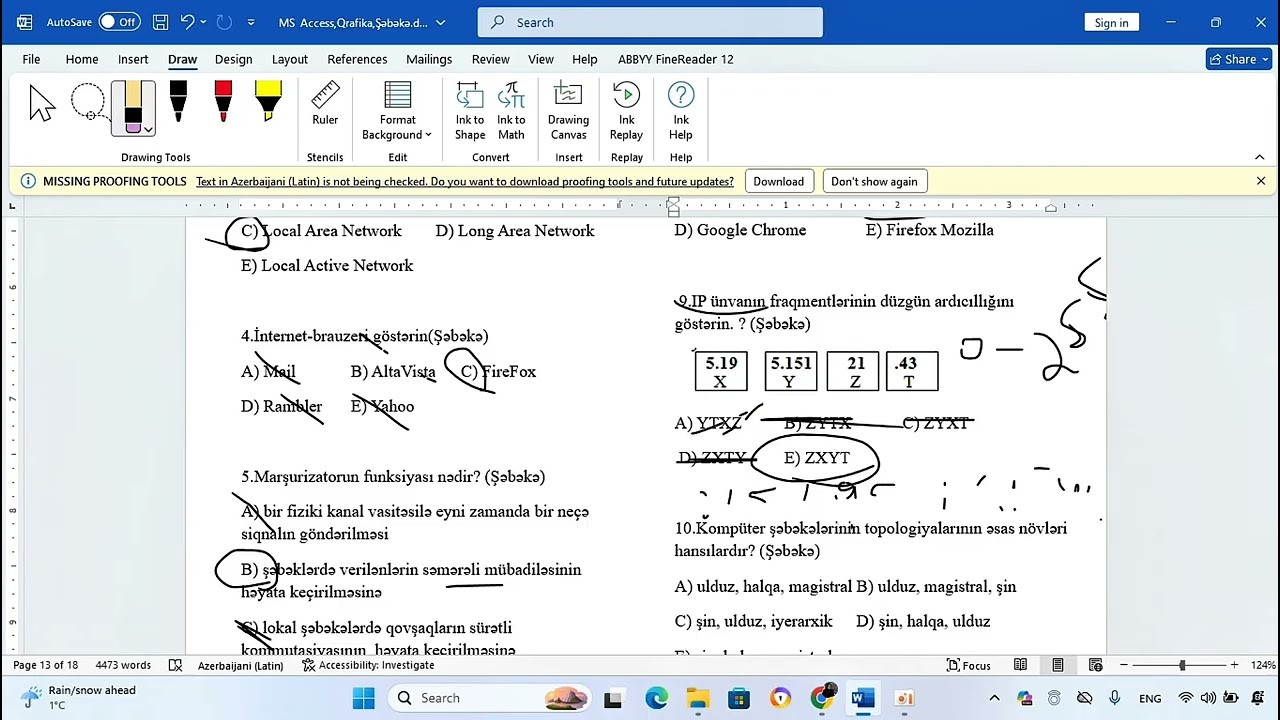Open File Explorer from the taskbar
Screen dimensions: 1280x720
click(697, 698)
